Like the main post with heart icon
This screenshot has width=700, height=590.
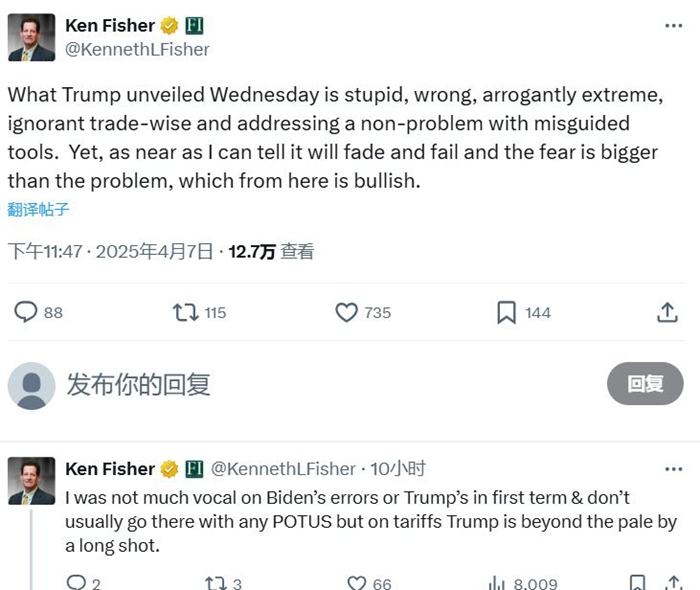click(x=346, y=312)
